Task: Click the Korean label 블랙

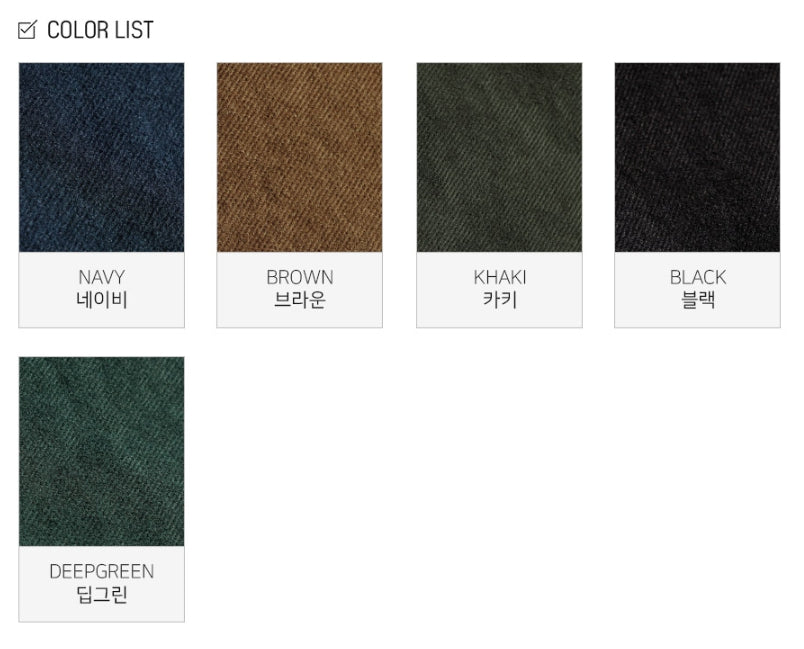Action: coord(697,300)
